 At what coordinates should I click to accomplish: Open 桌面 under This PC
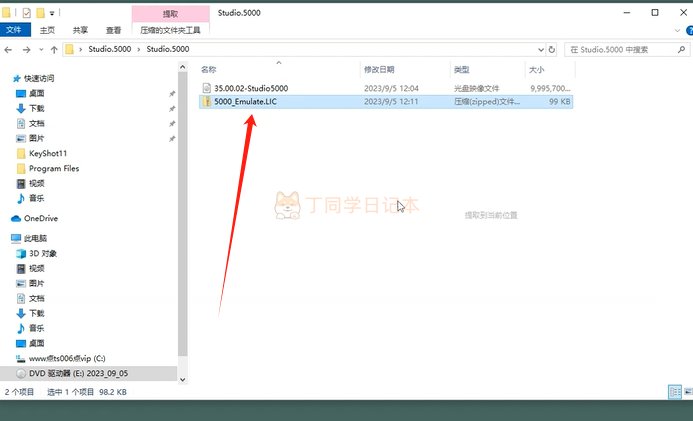click(x=36, y=343)
